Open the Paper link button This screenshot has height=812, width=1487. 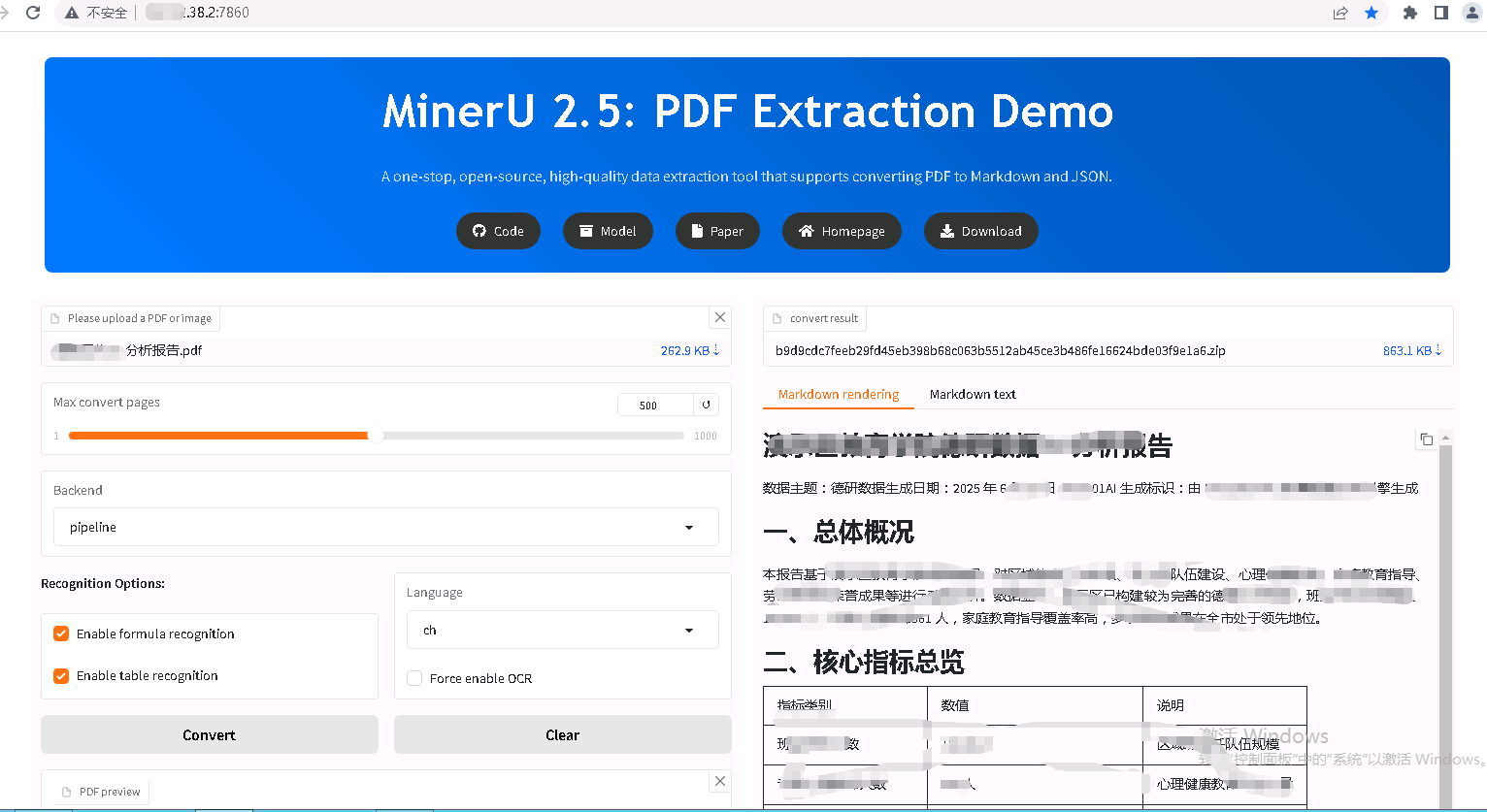pos(717,231)
